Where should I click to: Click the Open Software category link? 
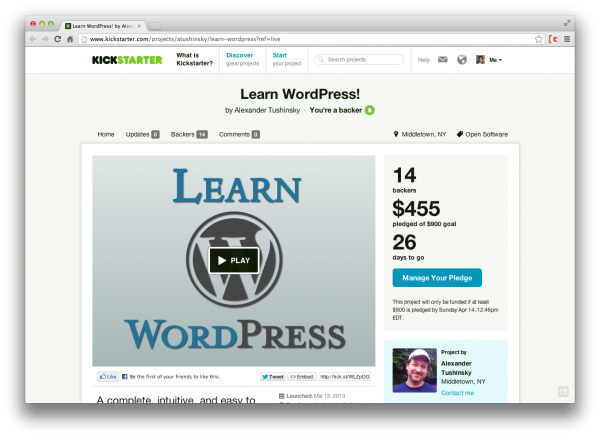coord(486,134)
